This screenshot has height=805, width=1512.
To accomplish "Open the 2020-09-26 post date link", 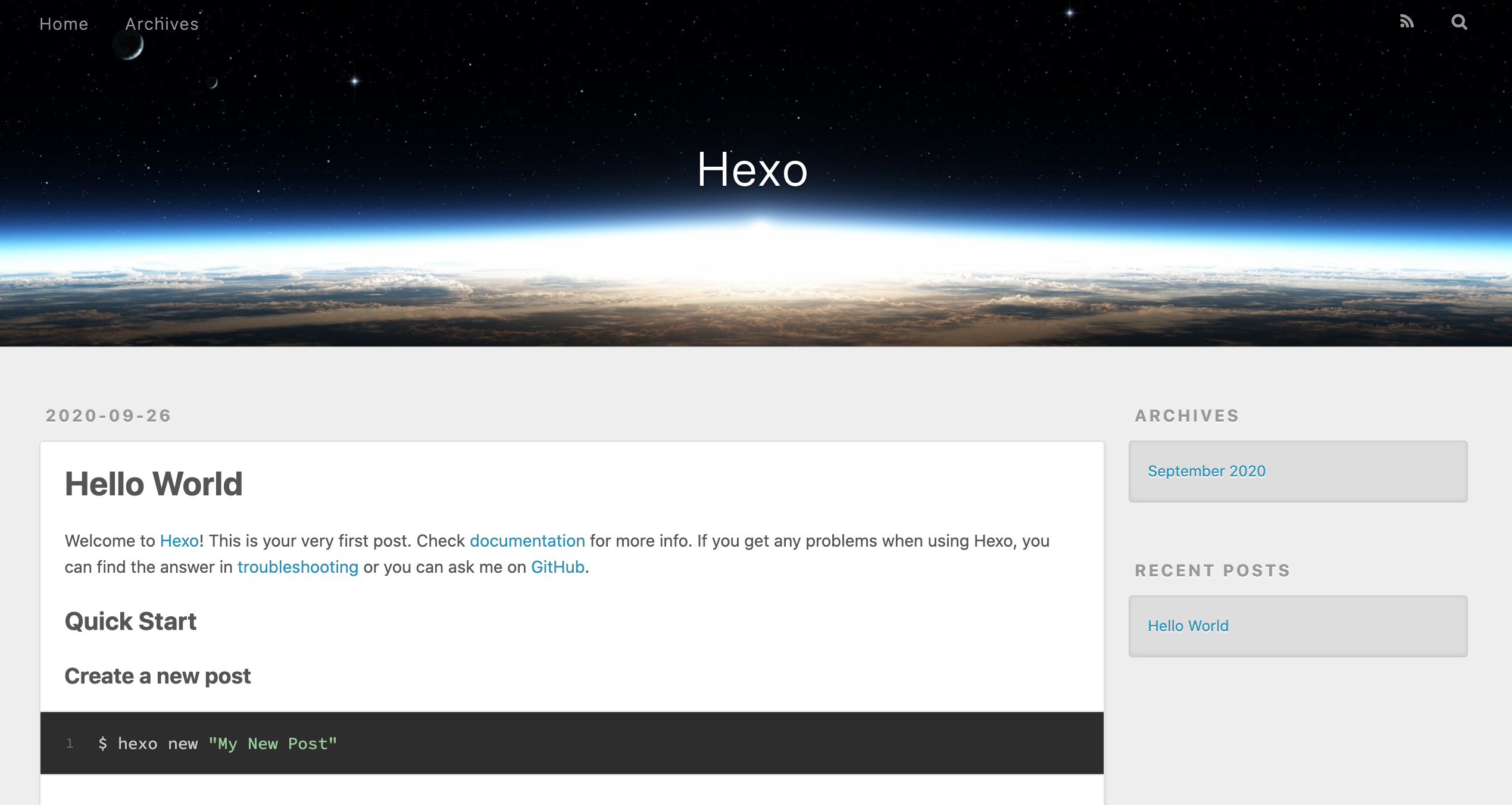I will coord(108,416).
